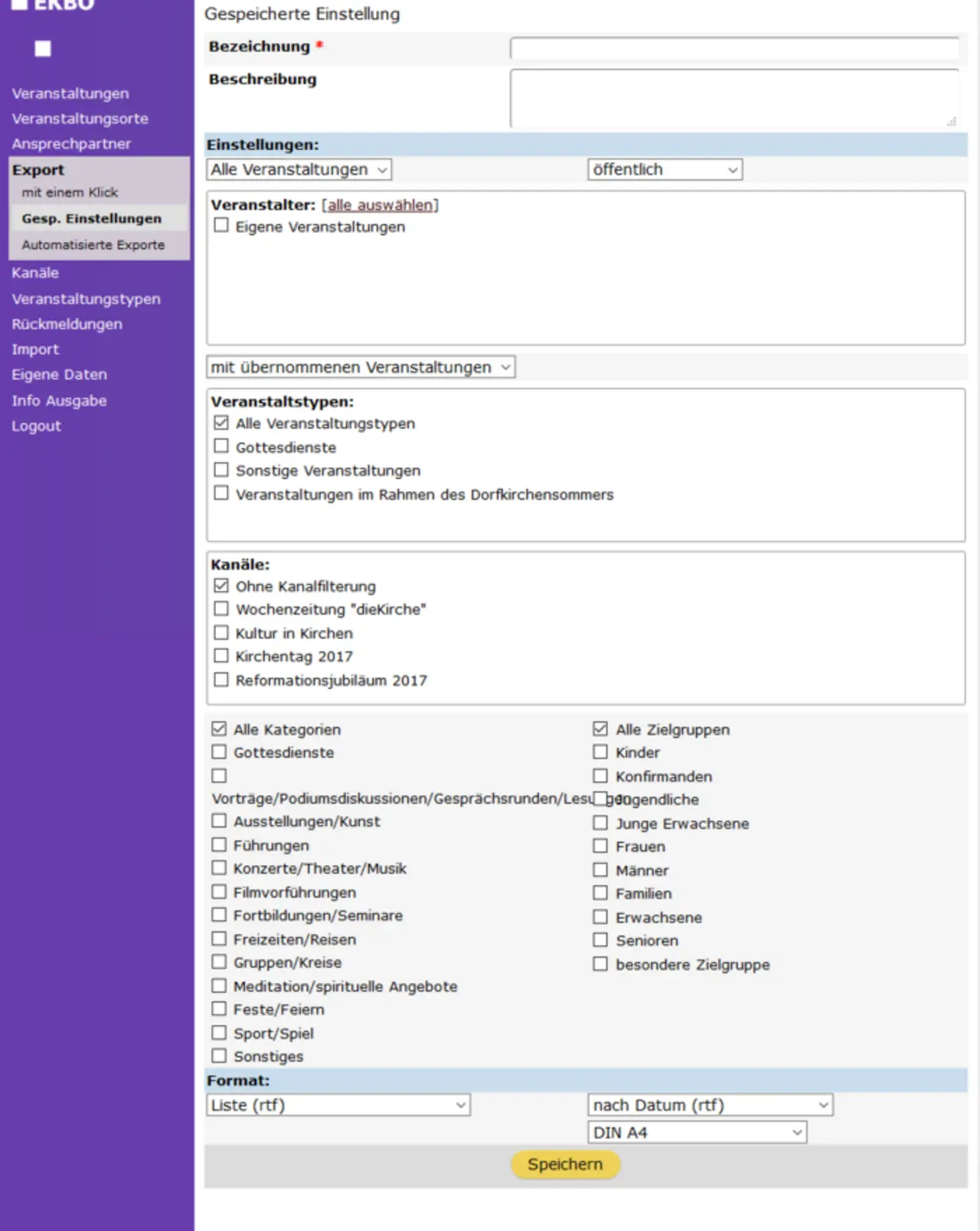Check 'Kirchentag 2017' channel
The width and height of the screenshot is (980, 1231).
(221, 655)
